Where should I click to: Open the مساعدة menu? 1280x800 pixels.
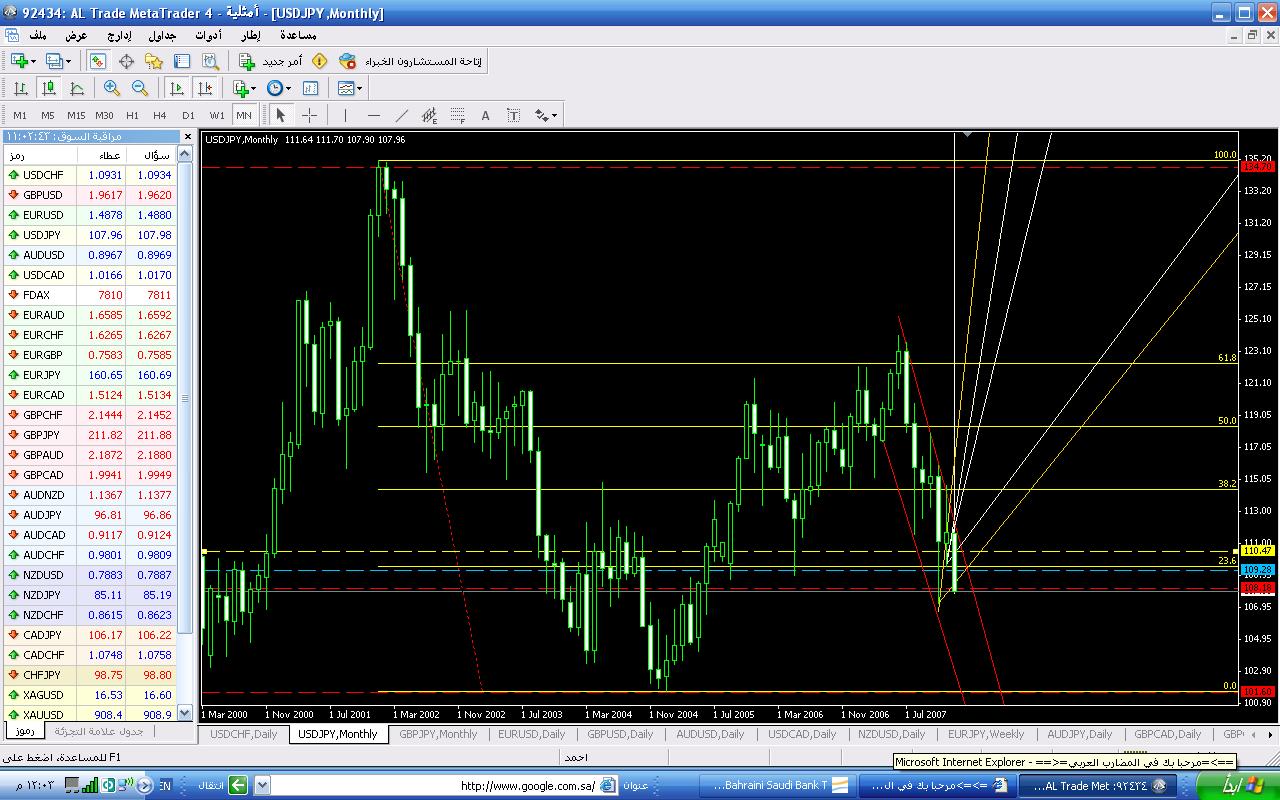coord(298,35)
